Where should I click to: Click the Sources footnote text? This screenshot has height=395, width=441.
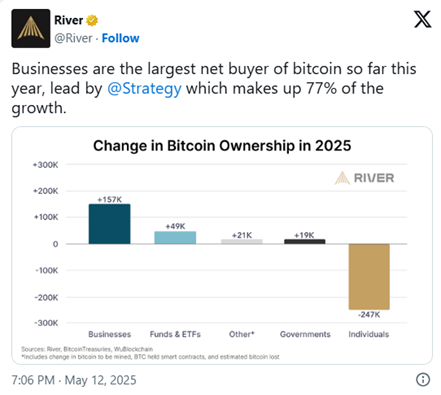87,349
